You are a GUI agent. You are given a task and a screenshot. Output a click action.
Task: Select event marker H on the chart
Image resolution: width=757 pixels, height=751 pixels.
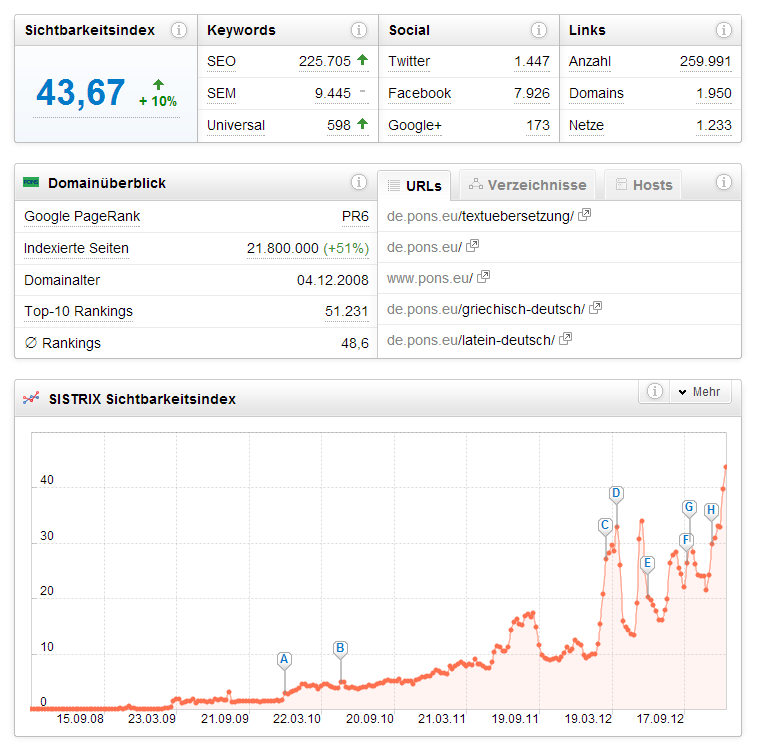tap(711, 510)
